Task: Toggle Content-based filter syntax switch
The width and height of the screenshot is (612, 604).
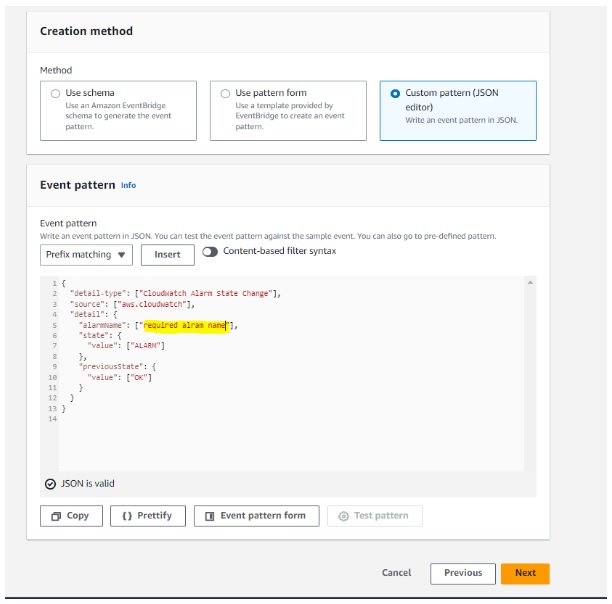Action: (210, 252)
